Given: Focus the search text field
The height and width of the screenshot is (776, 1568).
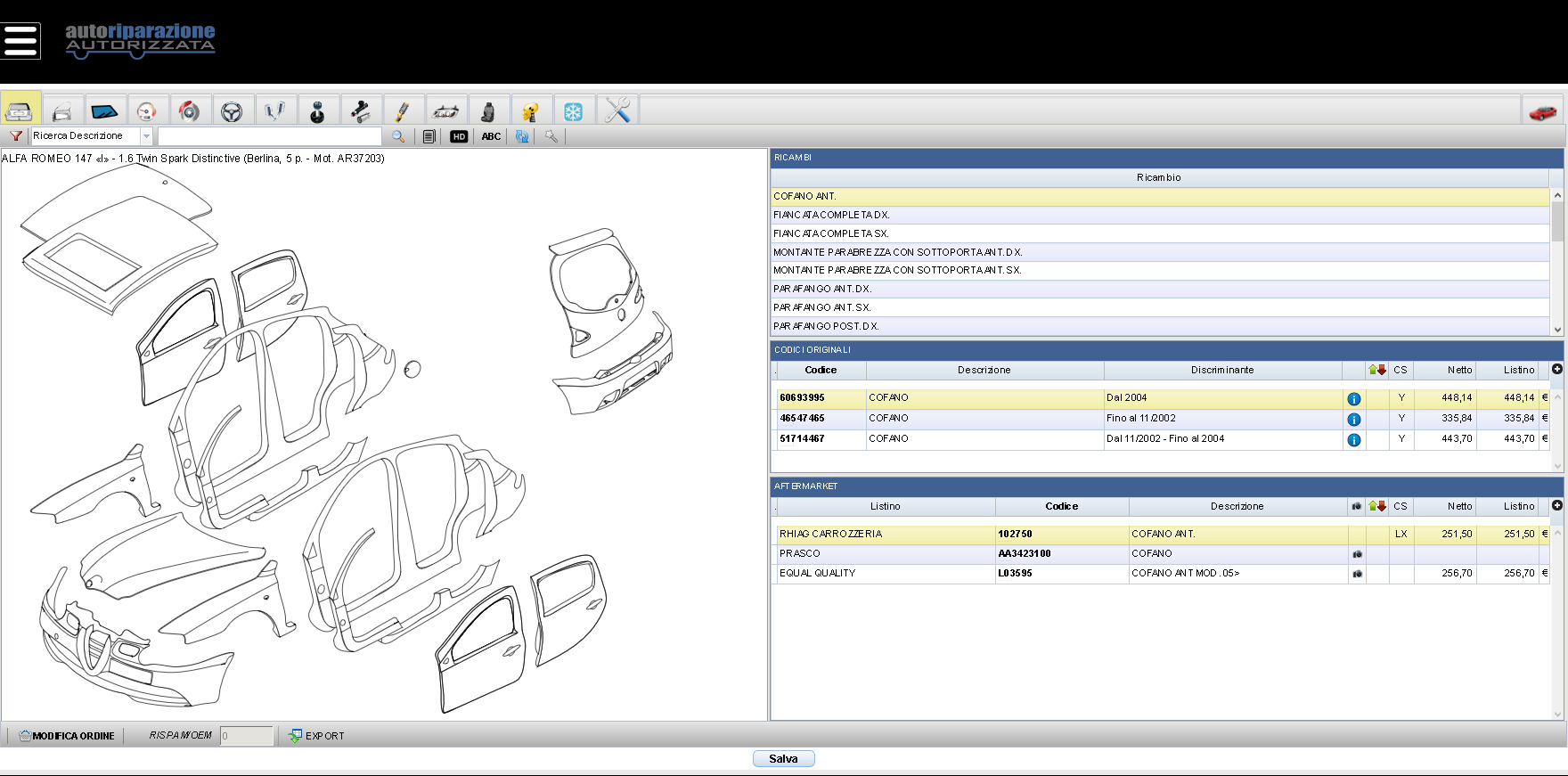Looking at the screenshot, I should click(269, 136).
